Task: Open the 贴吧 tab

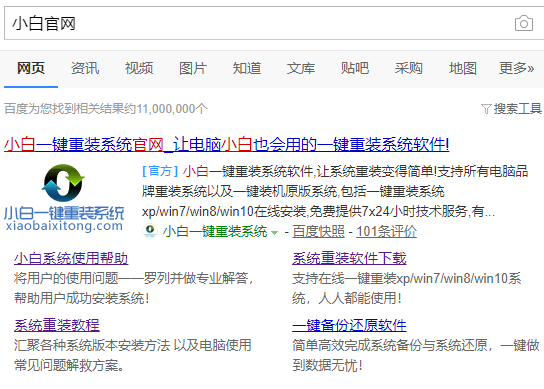Action: (x=355, y=68)
